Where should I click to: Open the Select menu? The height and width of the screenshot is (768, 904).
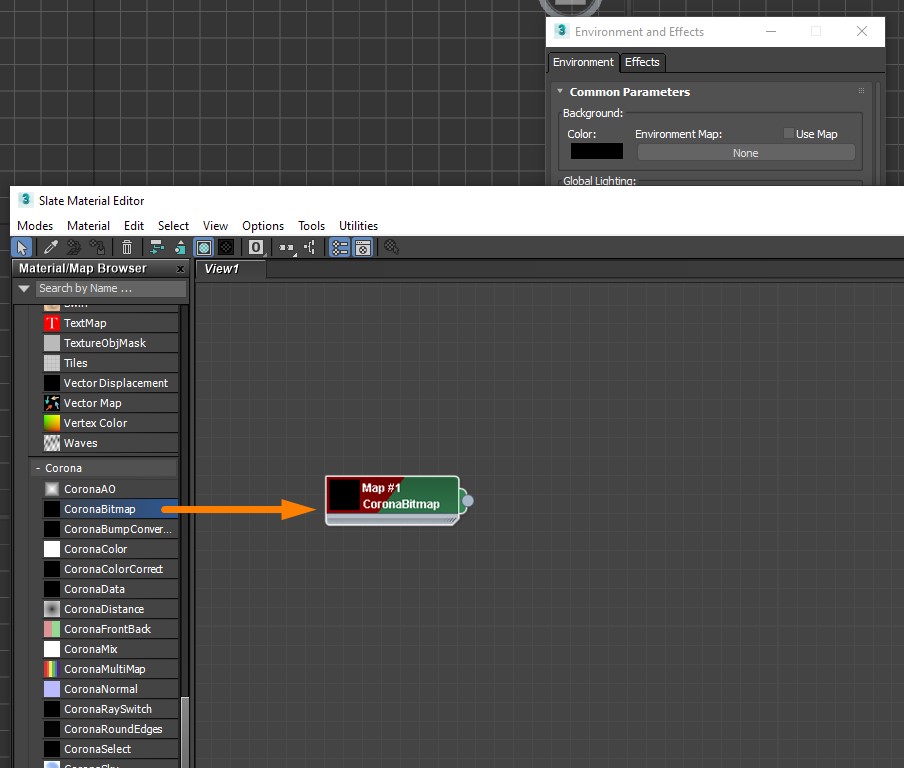(x=174, y=226)
